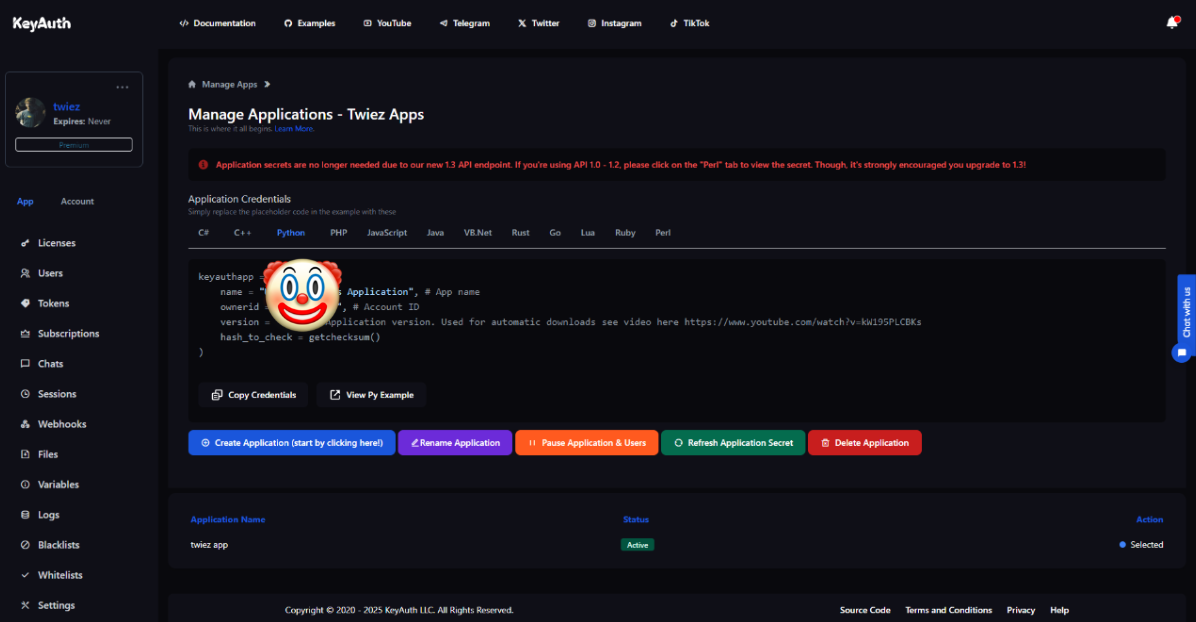Click the Tokens icon in sidebar
This screenshot has height=622, width=1196.
click(25, 303)
